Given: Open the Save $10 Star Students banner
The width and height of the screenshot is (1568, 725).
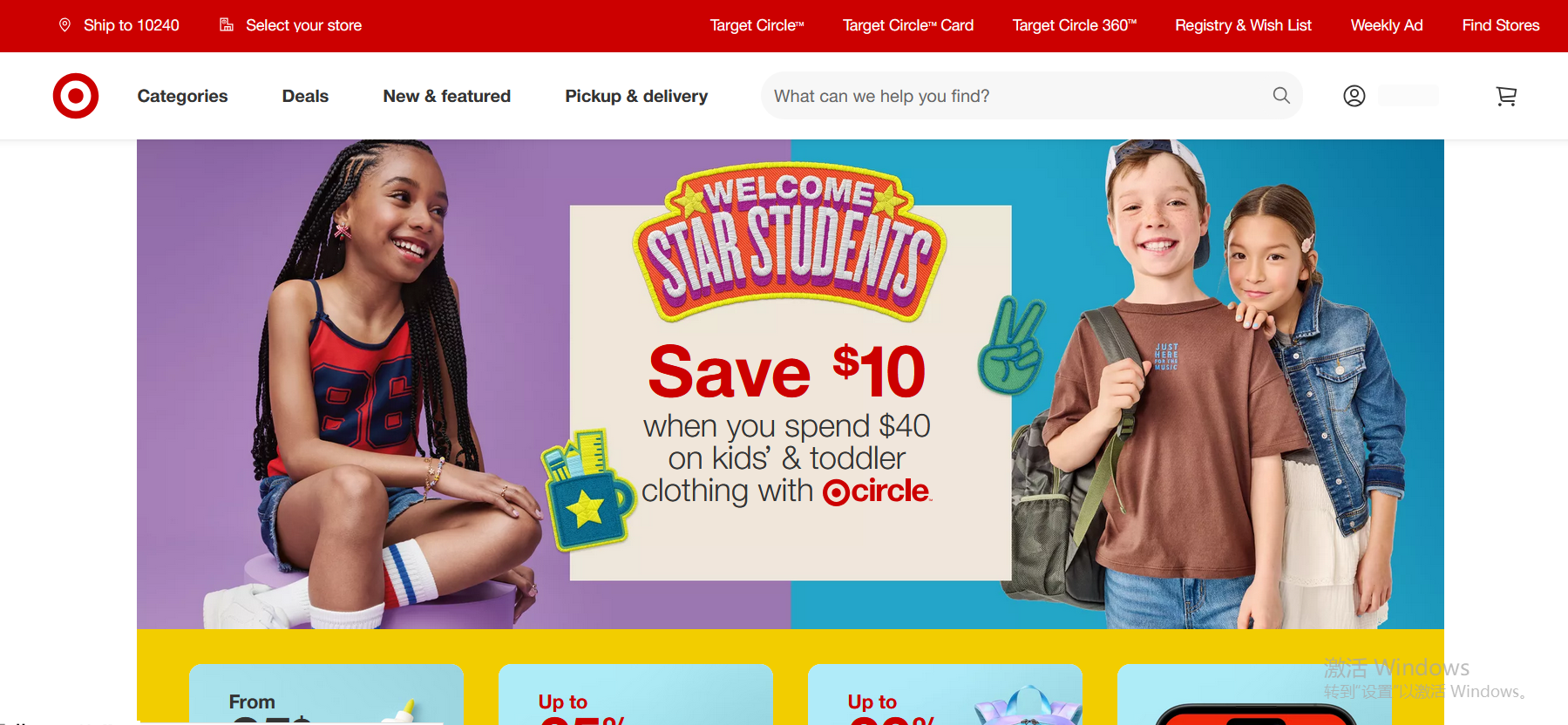Looking at the screenshot, I should point(791,384).
